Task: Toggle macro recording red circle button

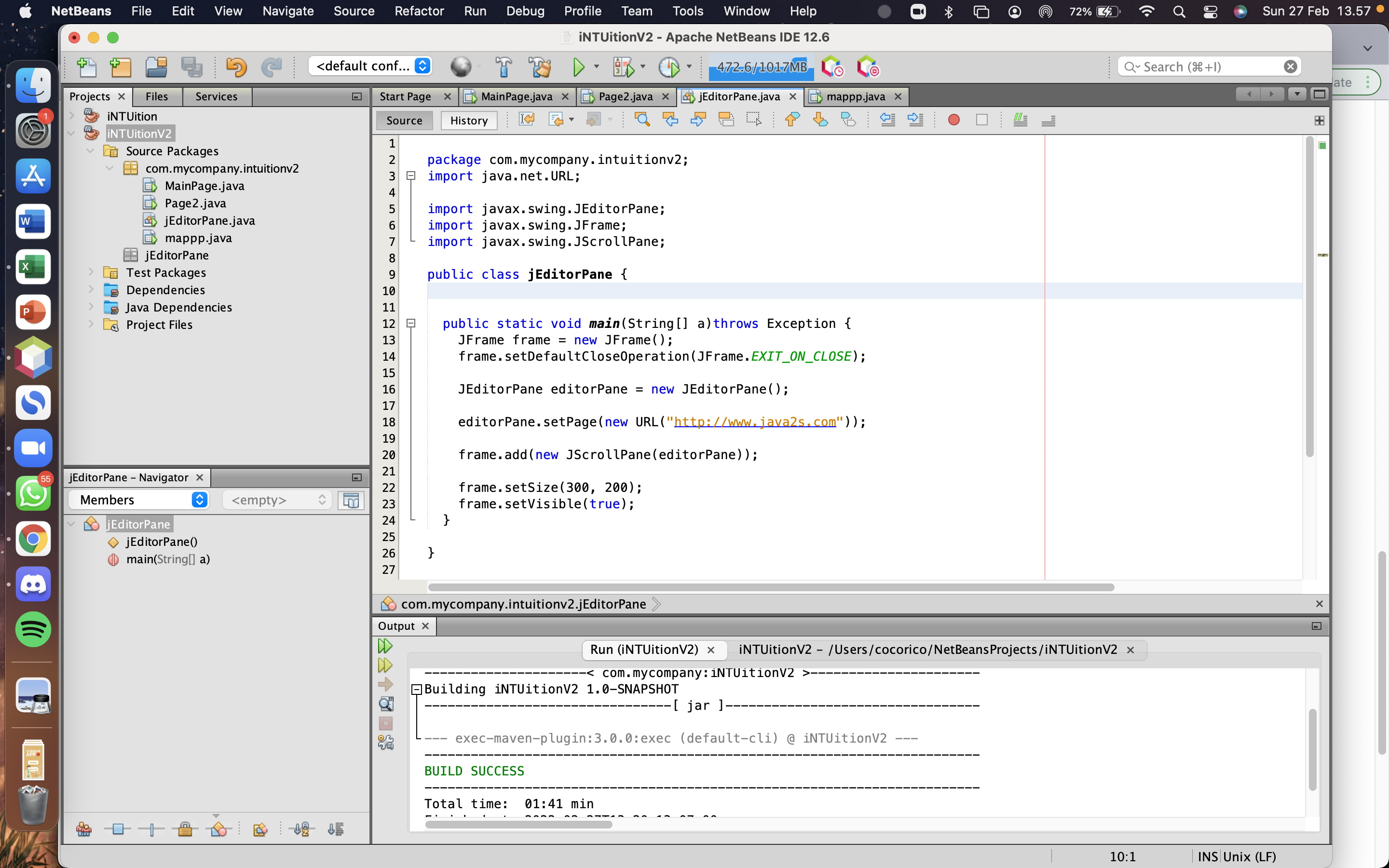Action: [953, 120]
